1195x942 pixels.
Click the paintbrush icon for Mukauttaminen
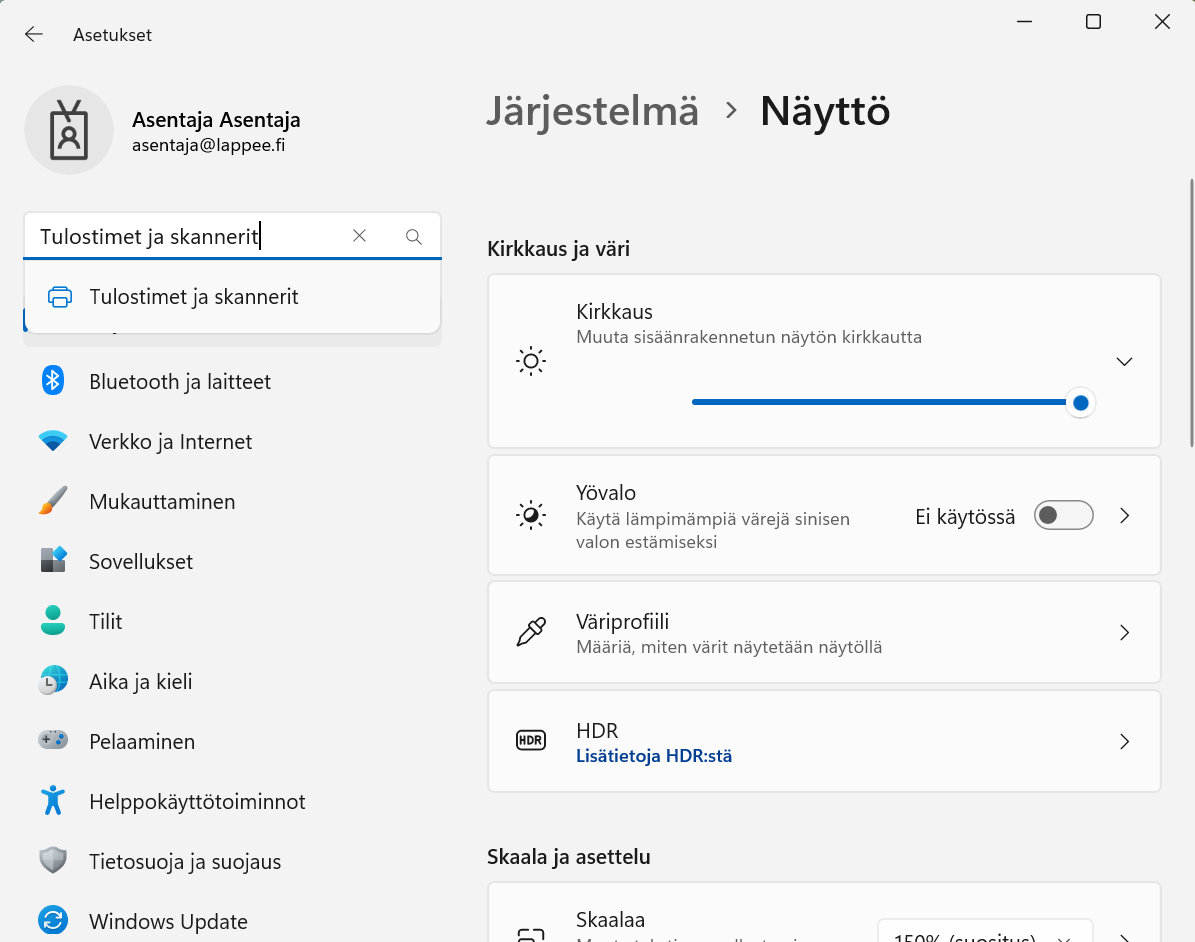(x=53, y=501)
